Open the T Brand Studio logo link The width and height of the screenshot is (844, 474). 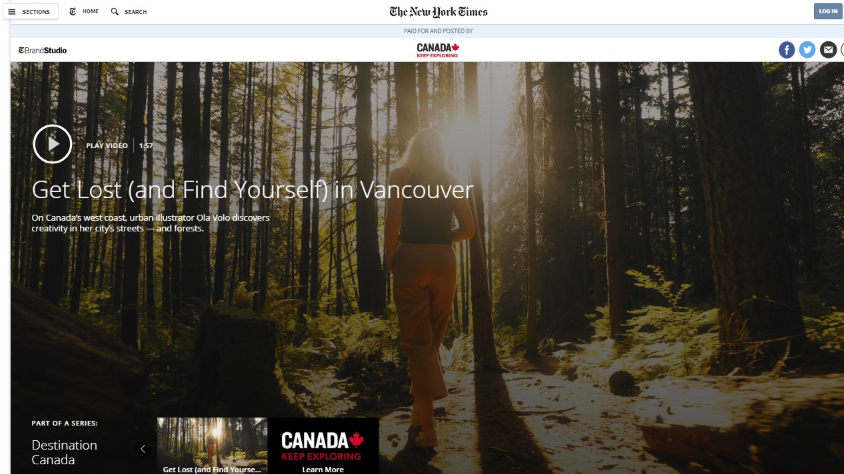(43, 50)
